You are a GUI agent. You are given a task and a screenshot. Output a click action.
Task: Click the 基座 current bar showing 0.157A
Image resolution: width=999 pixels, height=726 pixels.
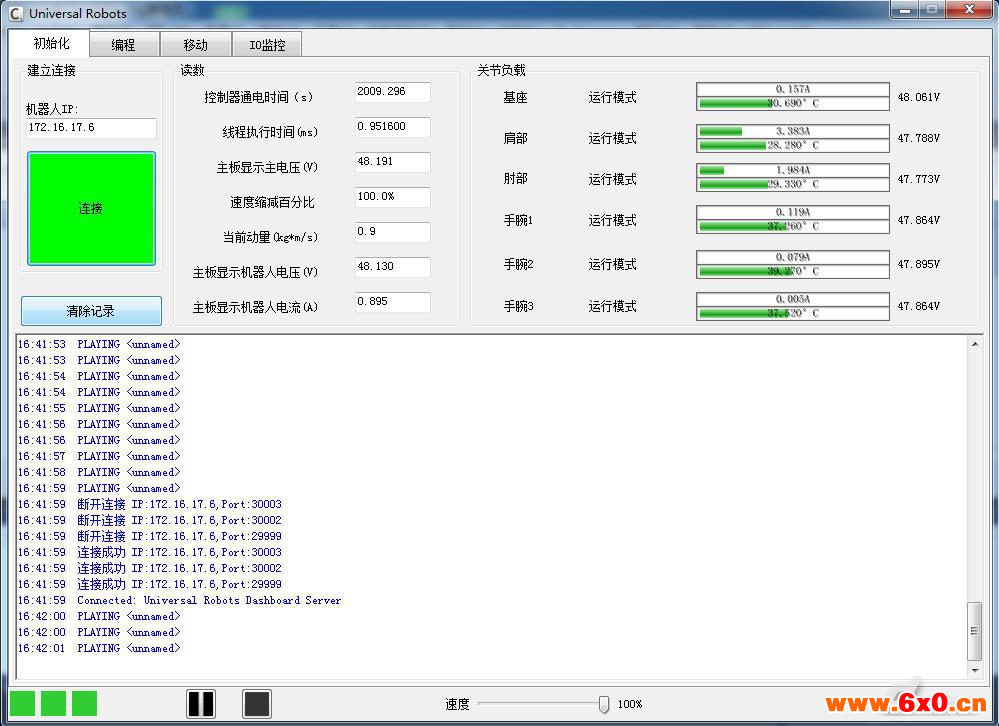pos(793,89)
